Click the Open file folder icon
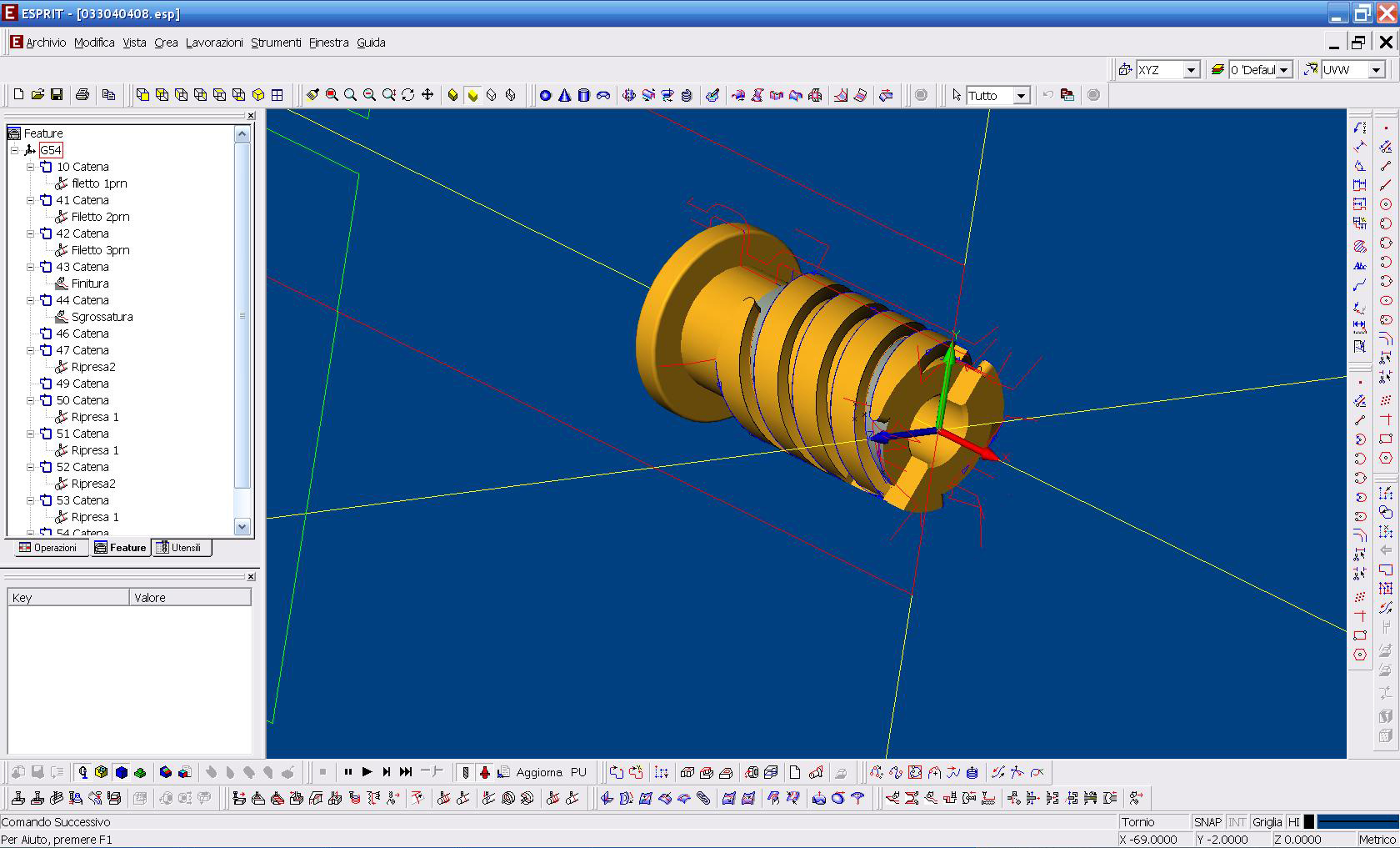The height and width of the screenshot is (848, 1400). pyautogui.click(x=37, y=95)
